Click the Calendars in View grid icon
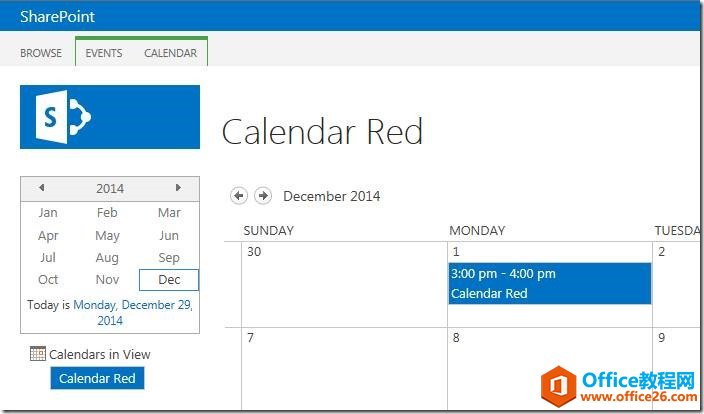The image size is (704, 414). (x=38, y=354)
